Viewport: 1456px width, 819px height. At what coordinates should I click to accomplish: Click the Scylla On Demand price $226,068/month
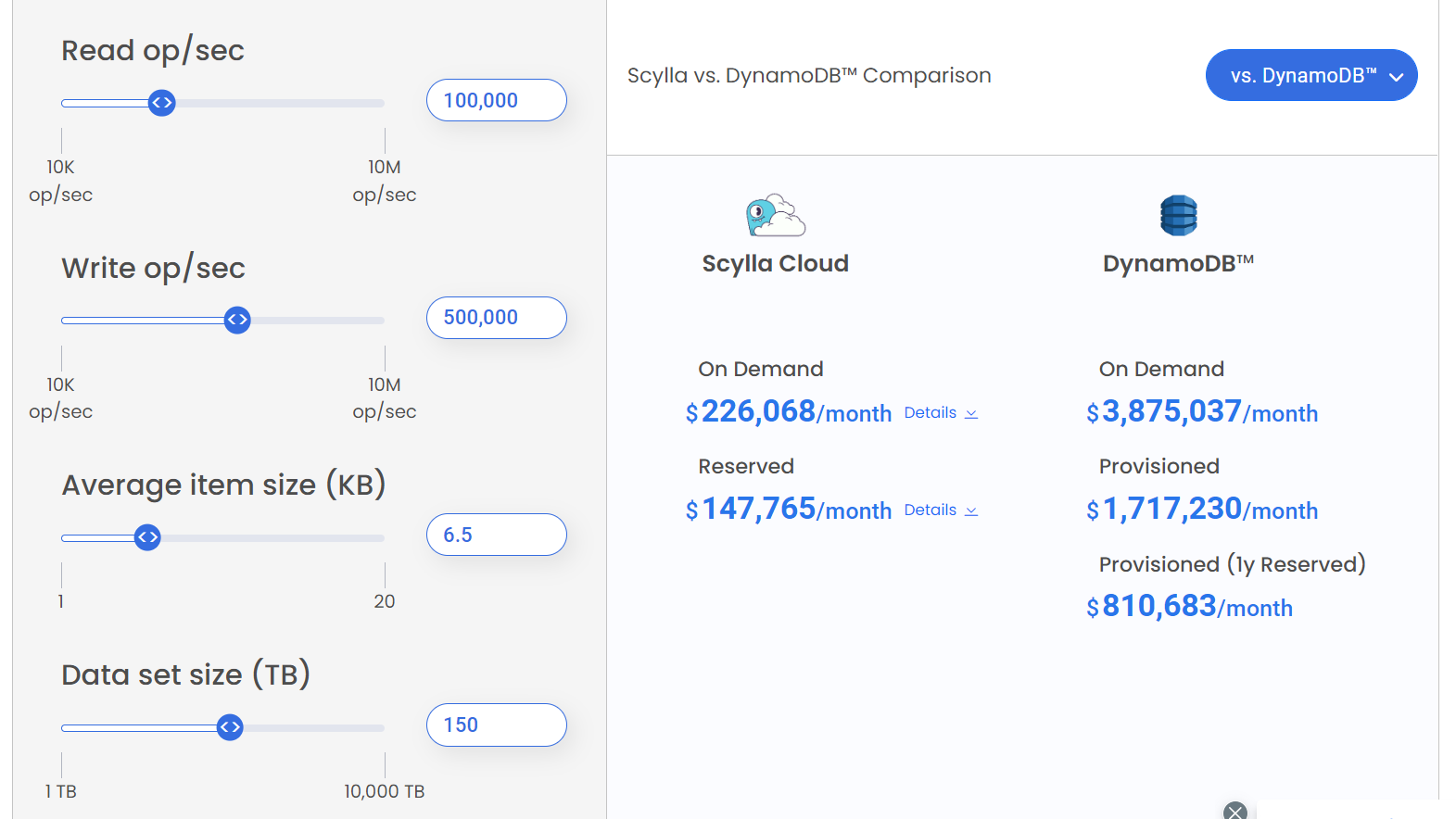[789, 411]
